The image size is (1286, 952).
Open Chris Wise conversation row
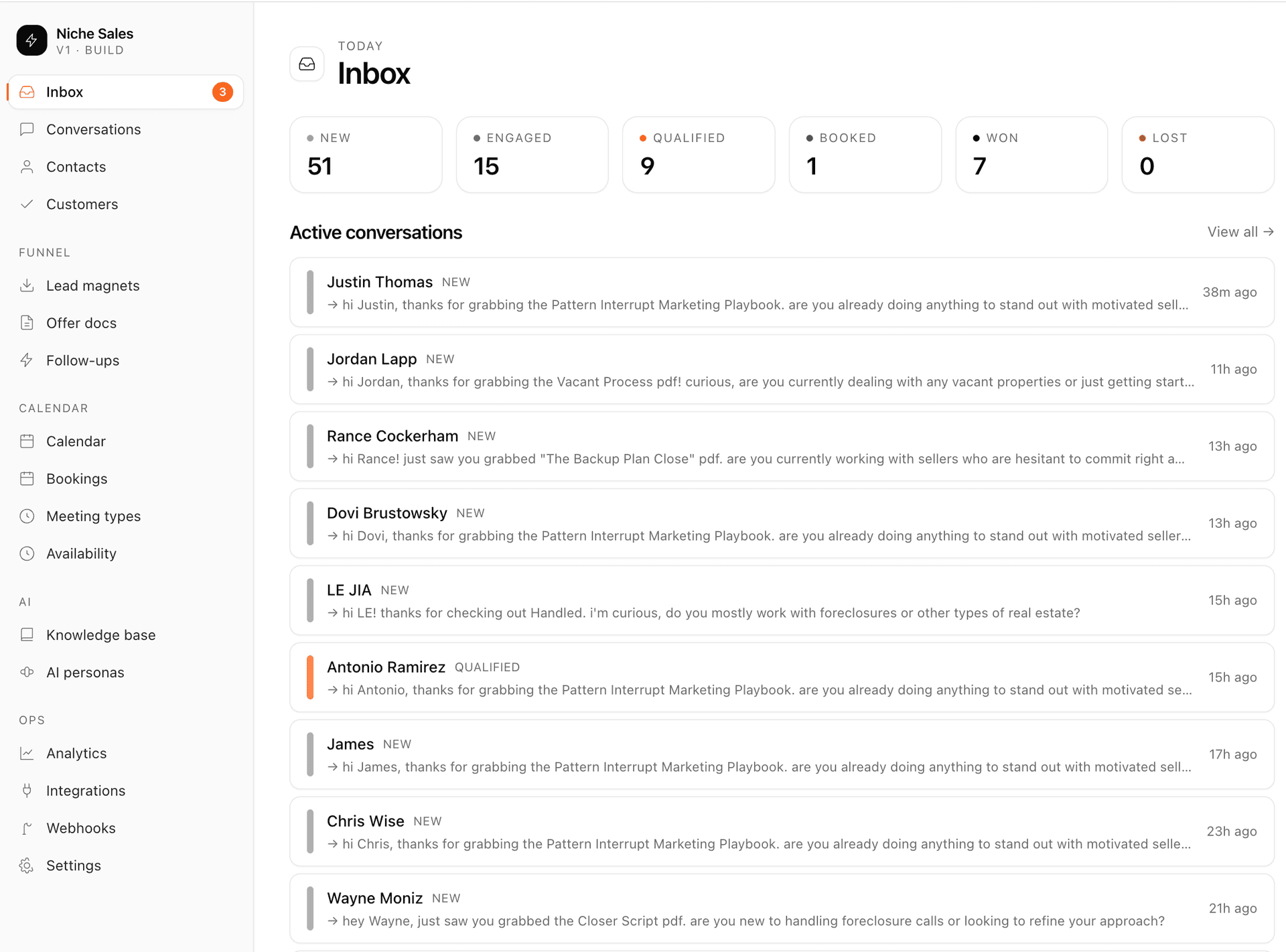click(x=782, y=831)
